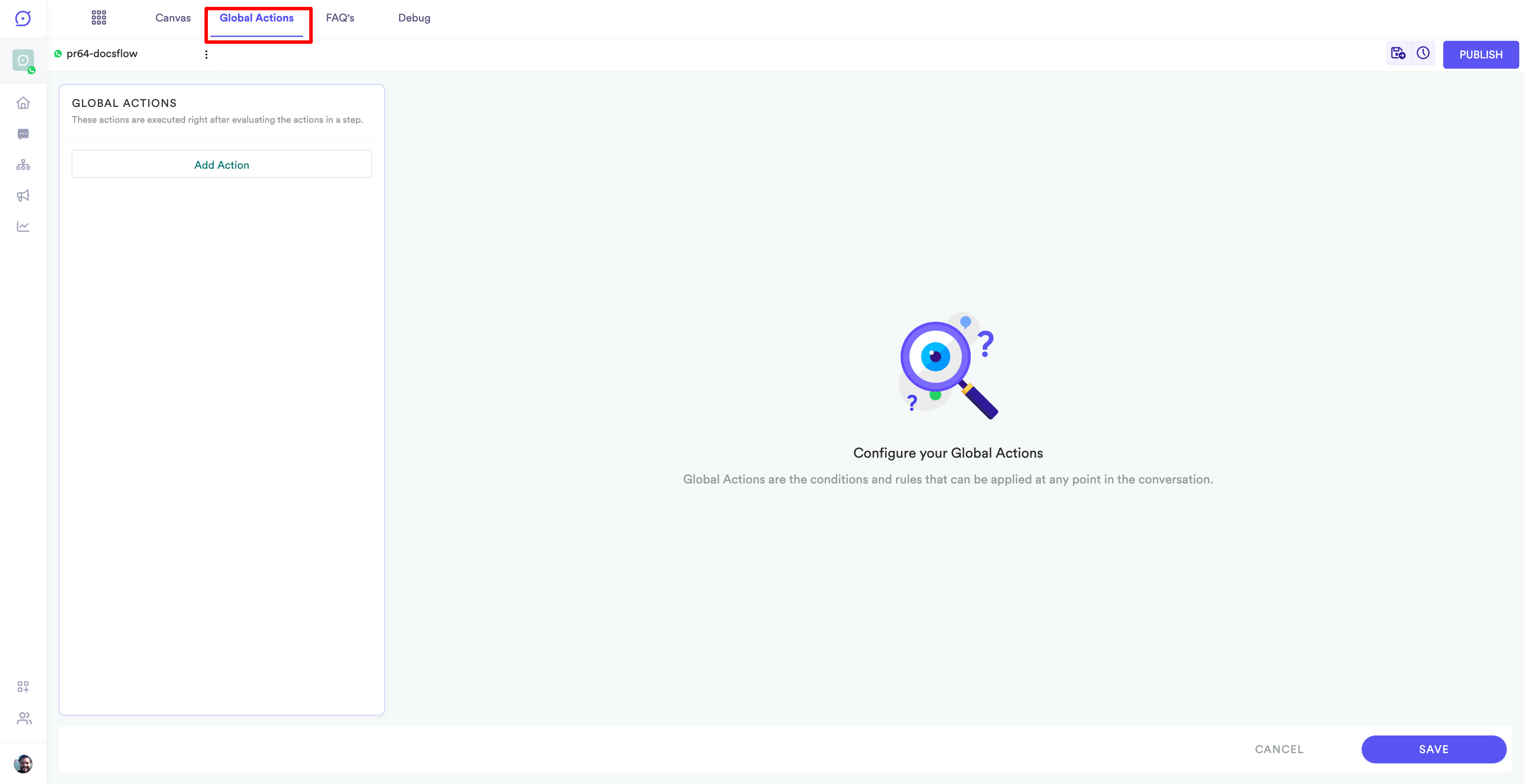Open the campaigns megaphone sidebar icon

23,196
